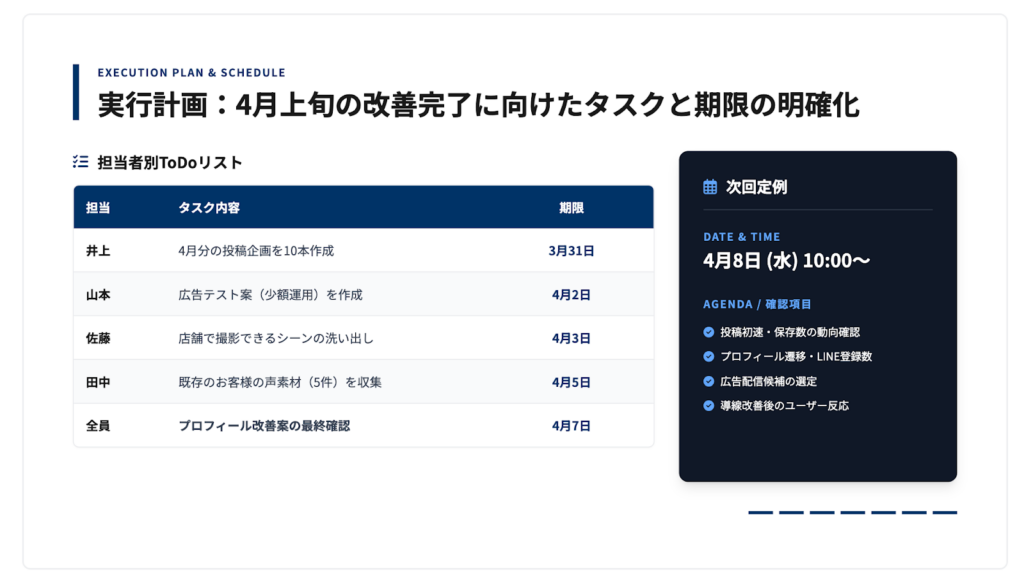Screen dimensions: 1024x579
Task: Select the task 広告テスト案（少額運用）を作成
Action: tap(270, 295)
